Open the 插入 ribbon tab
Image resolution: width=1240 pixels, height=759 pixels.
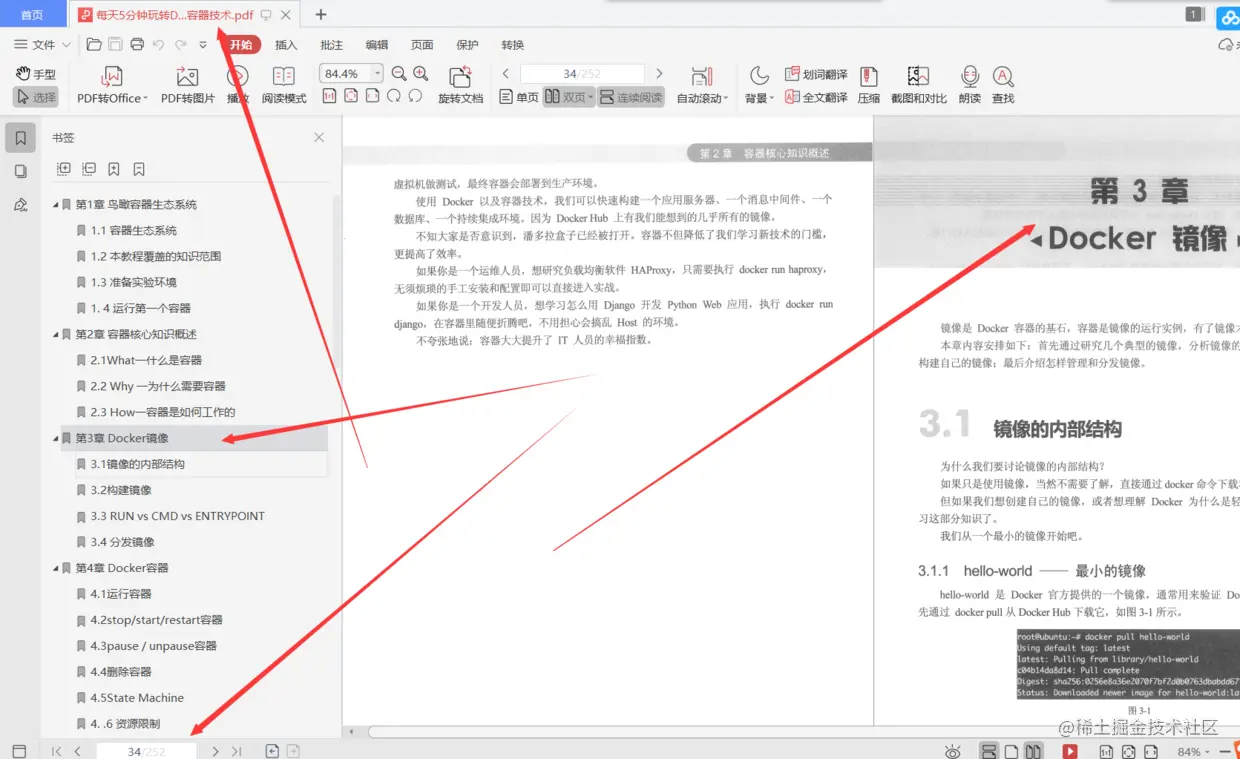tap(286, 44)
